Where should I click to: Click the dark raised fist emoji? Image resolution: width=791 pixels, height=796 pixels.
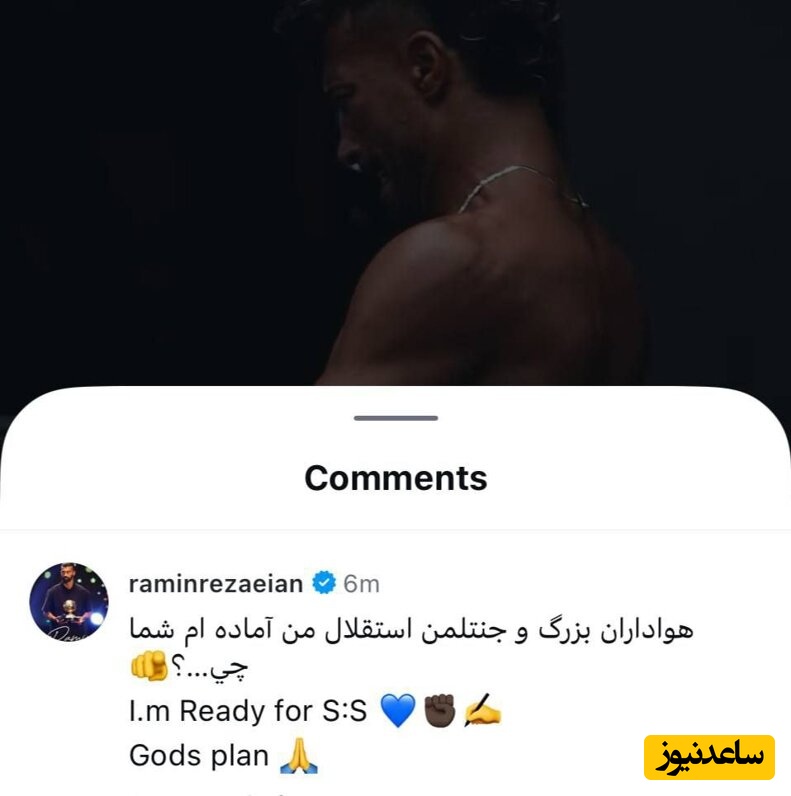coord(440,710)
